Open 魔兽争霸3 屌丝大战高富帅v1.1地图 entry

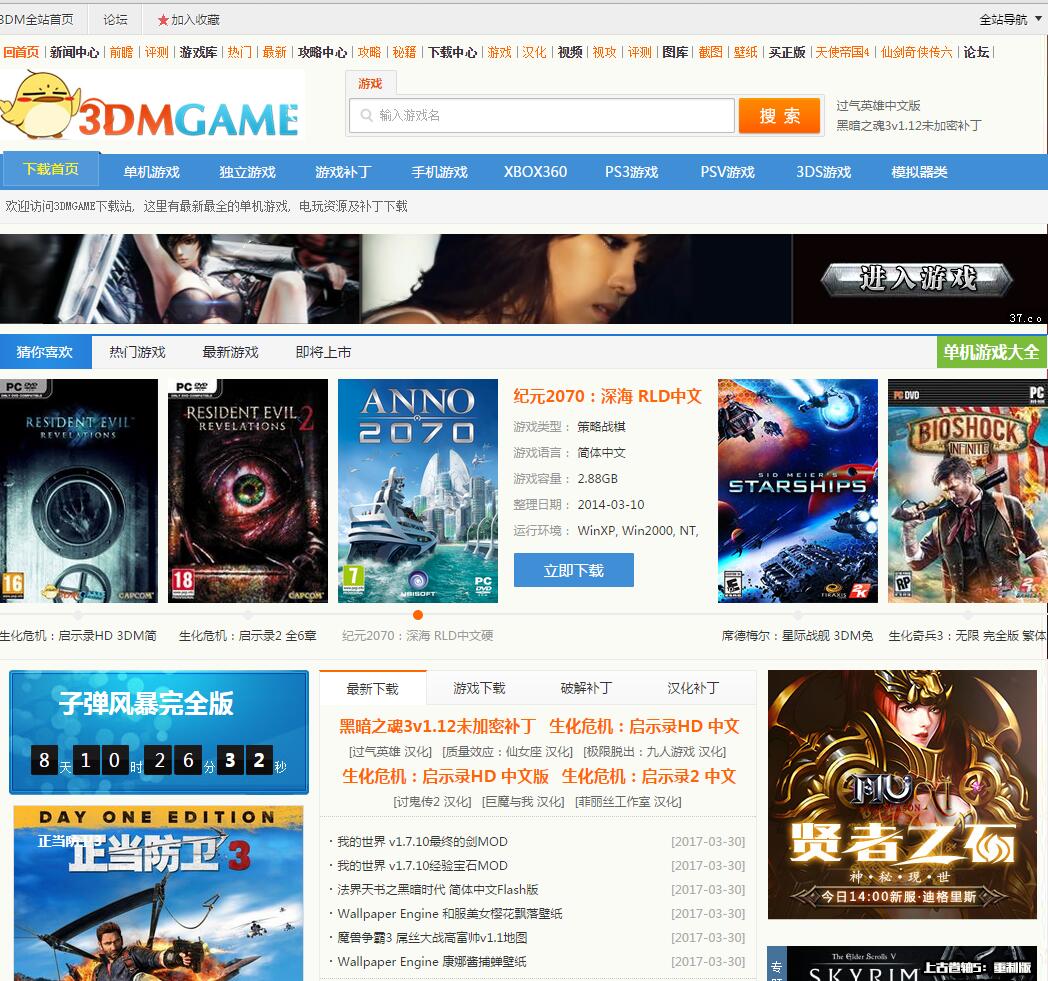(432, 938)
